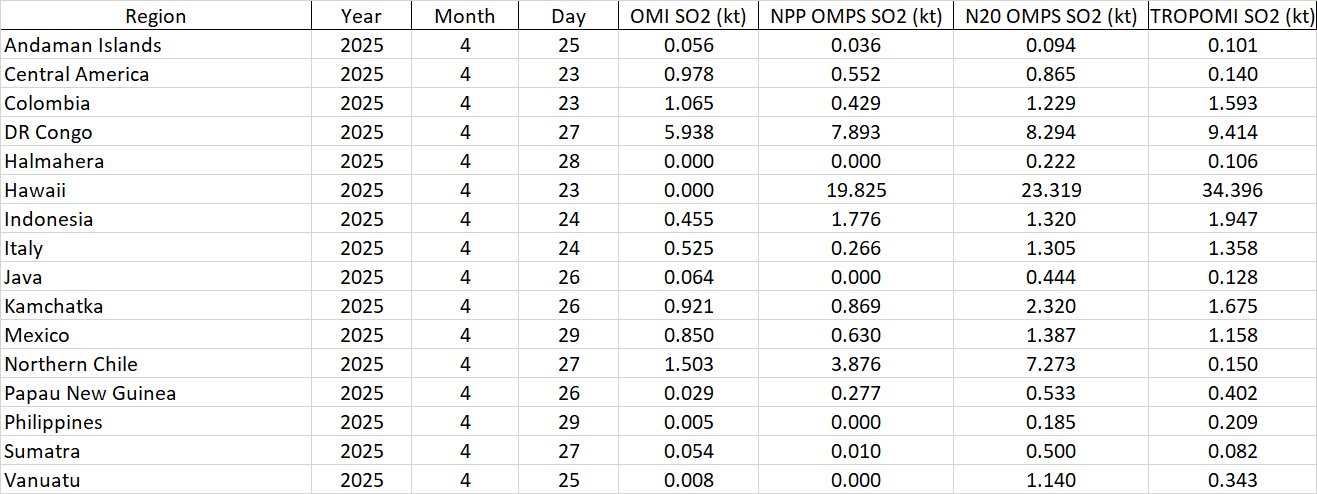Click Colombia's TROPOMI value 1.593

[x=1231, y=103]
